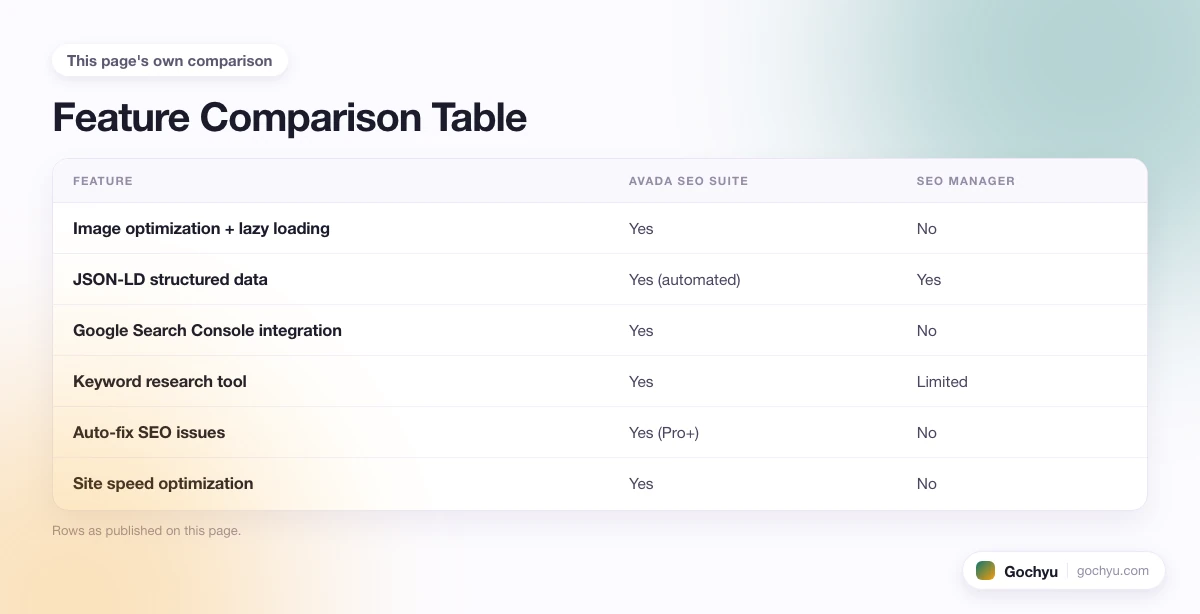Click Avada's Yes for Image optimization
Screen dimensions: 1200x614
(x=641, y=229)
